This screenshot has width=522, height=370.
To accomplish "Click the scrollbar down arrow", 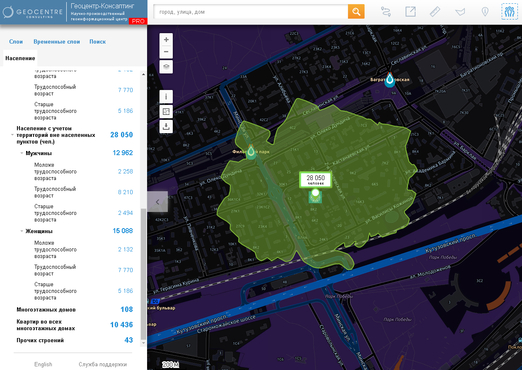I will click(x=143, y=343).
